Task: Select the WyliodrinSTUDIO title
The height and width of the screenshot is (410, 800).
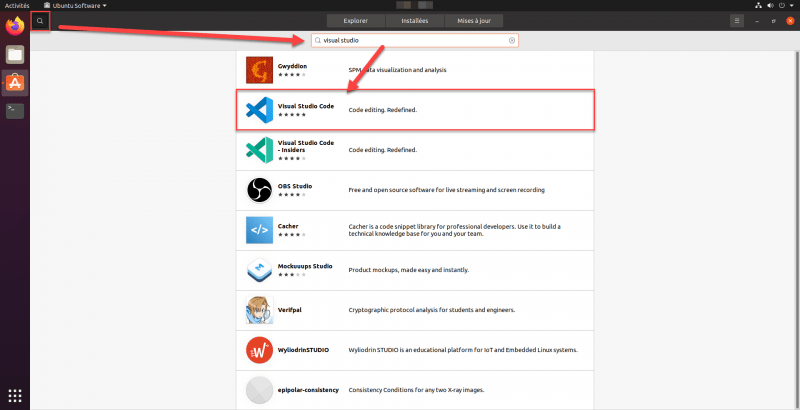Action: tap(303, 350)
